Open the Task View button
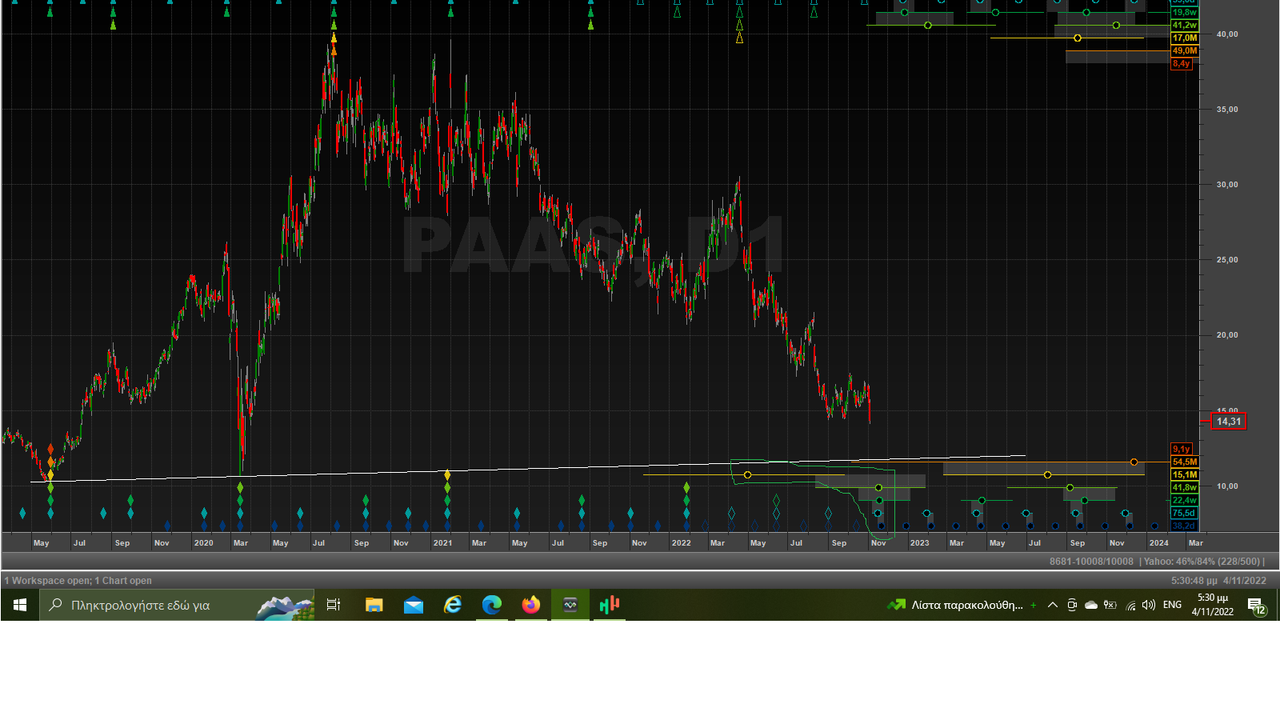This screenshot has height=720, width=1280. pyautogui.click(x=334, y=605)
